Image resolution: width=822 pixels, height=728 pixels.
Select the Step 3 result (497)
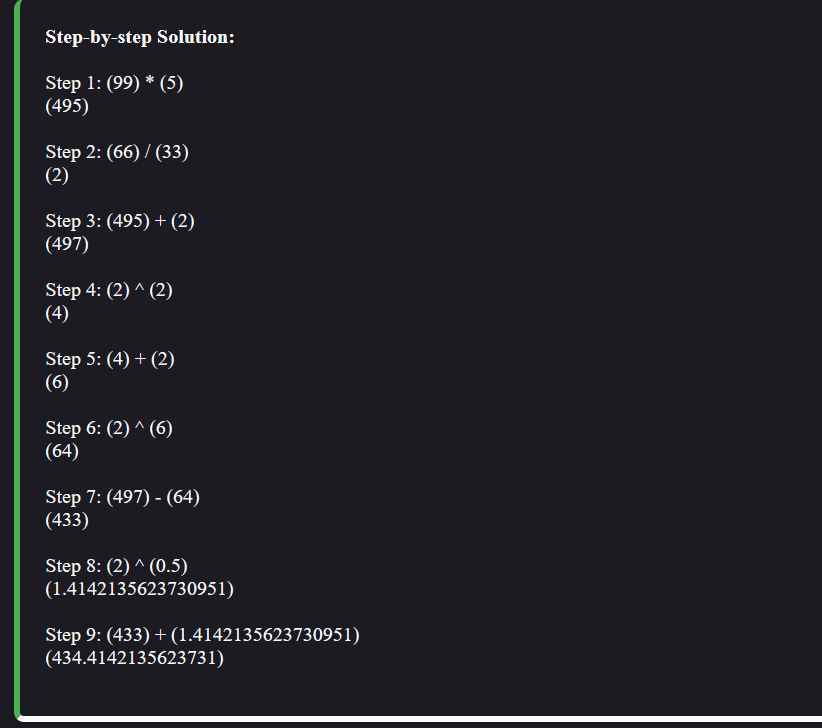67,244
